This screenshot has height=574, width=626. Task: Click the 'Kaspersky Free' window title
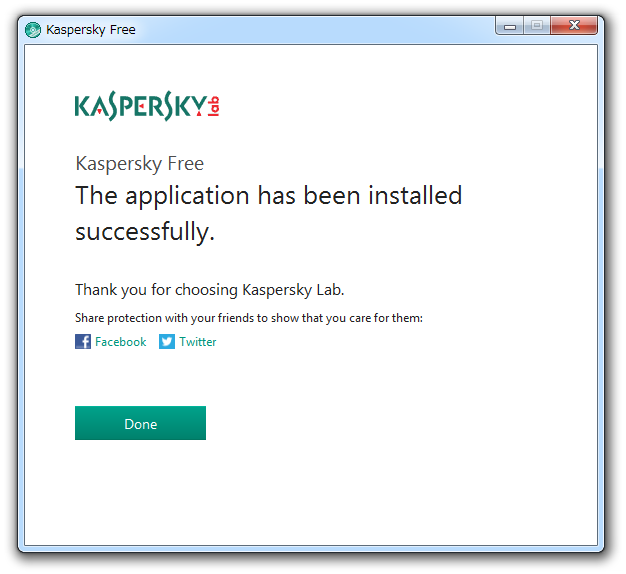click(91, 30)
